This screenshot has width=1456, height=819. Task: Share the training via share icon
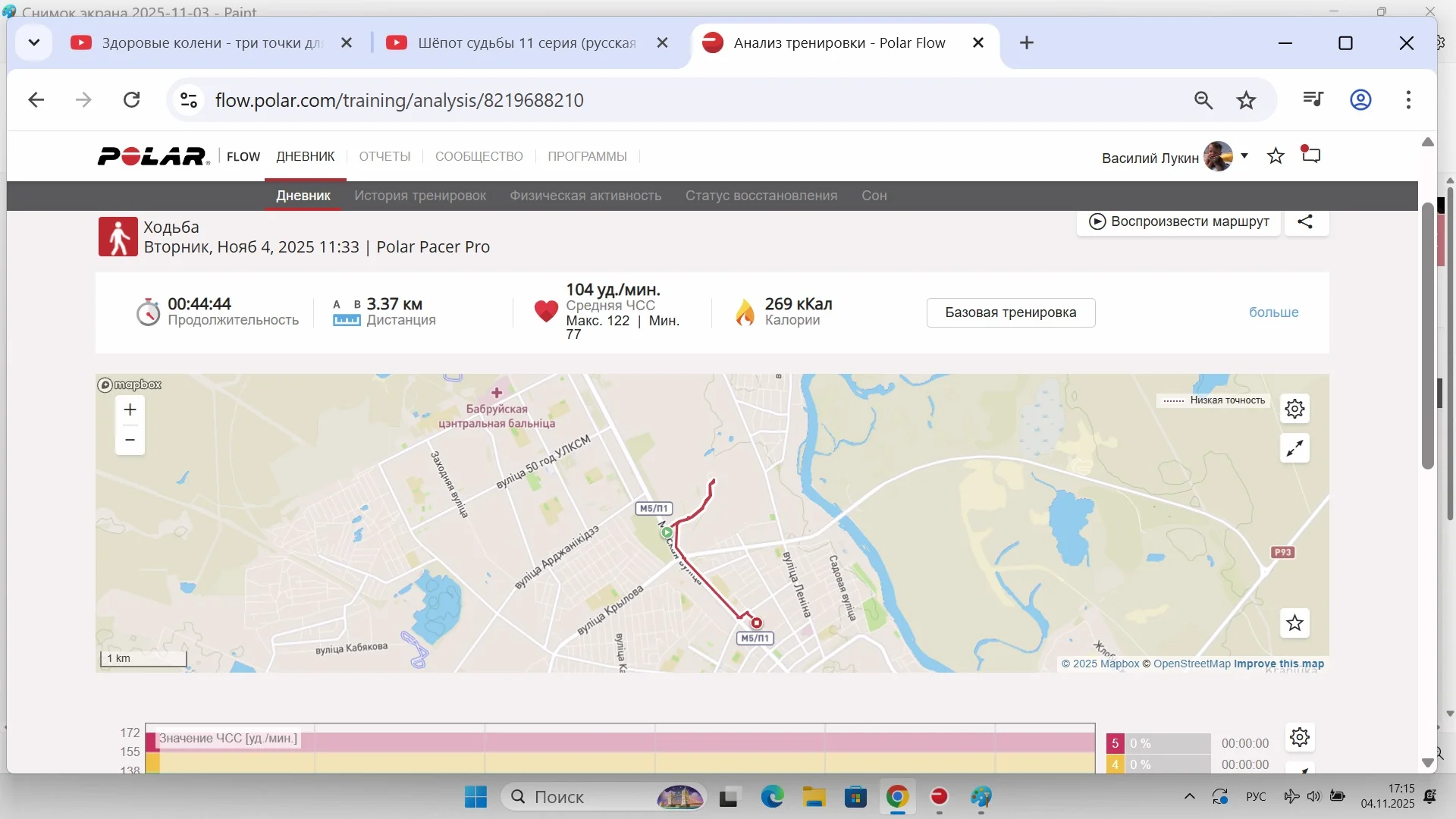1305,221
